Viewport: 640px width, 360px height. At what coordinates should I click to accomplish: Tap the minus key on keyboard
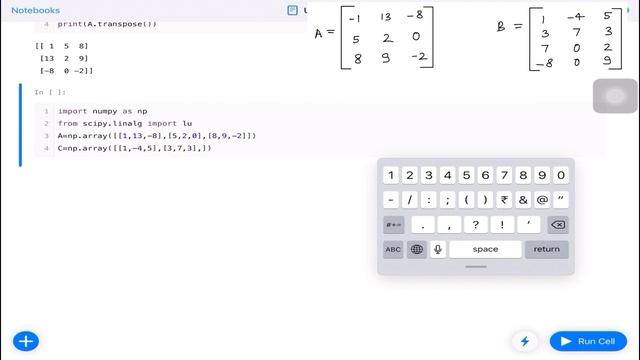[391, 200]
